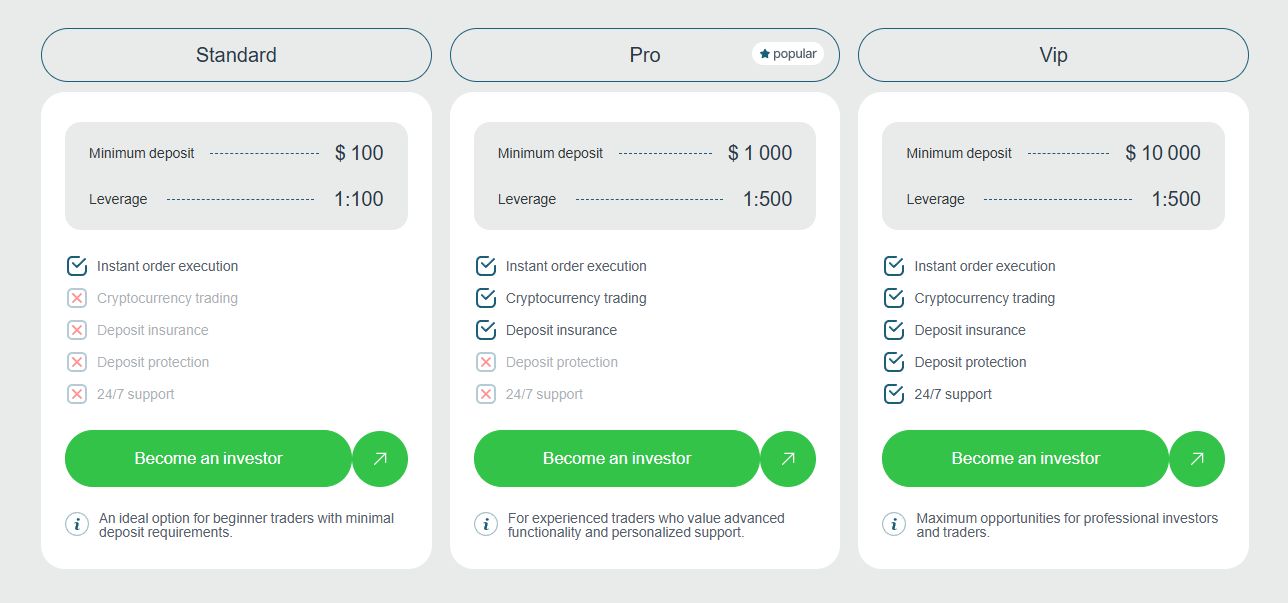
Task: Click the info icon under Vip plan
Action: tap(894, 524)
